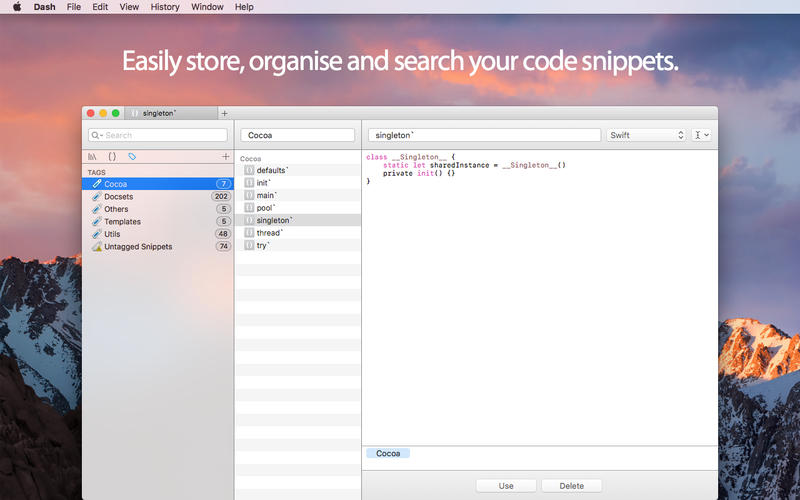Open a new tab with plus button
The image size is (800, 500).
(224, 113)
